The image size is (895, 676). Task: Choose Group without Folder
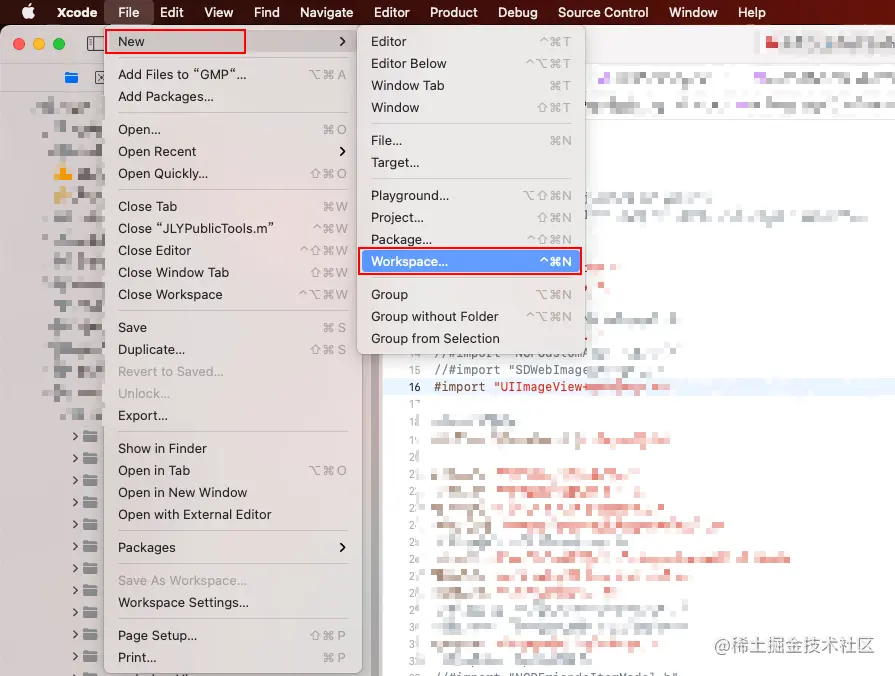[470, 316]
